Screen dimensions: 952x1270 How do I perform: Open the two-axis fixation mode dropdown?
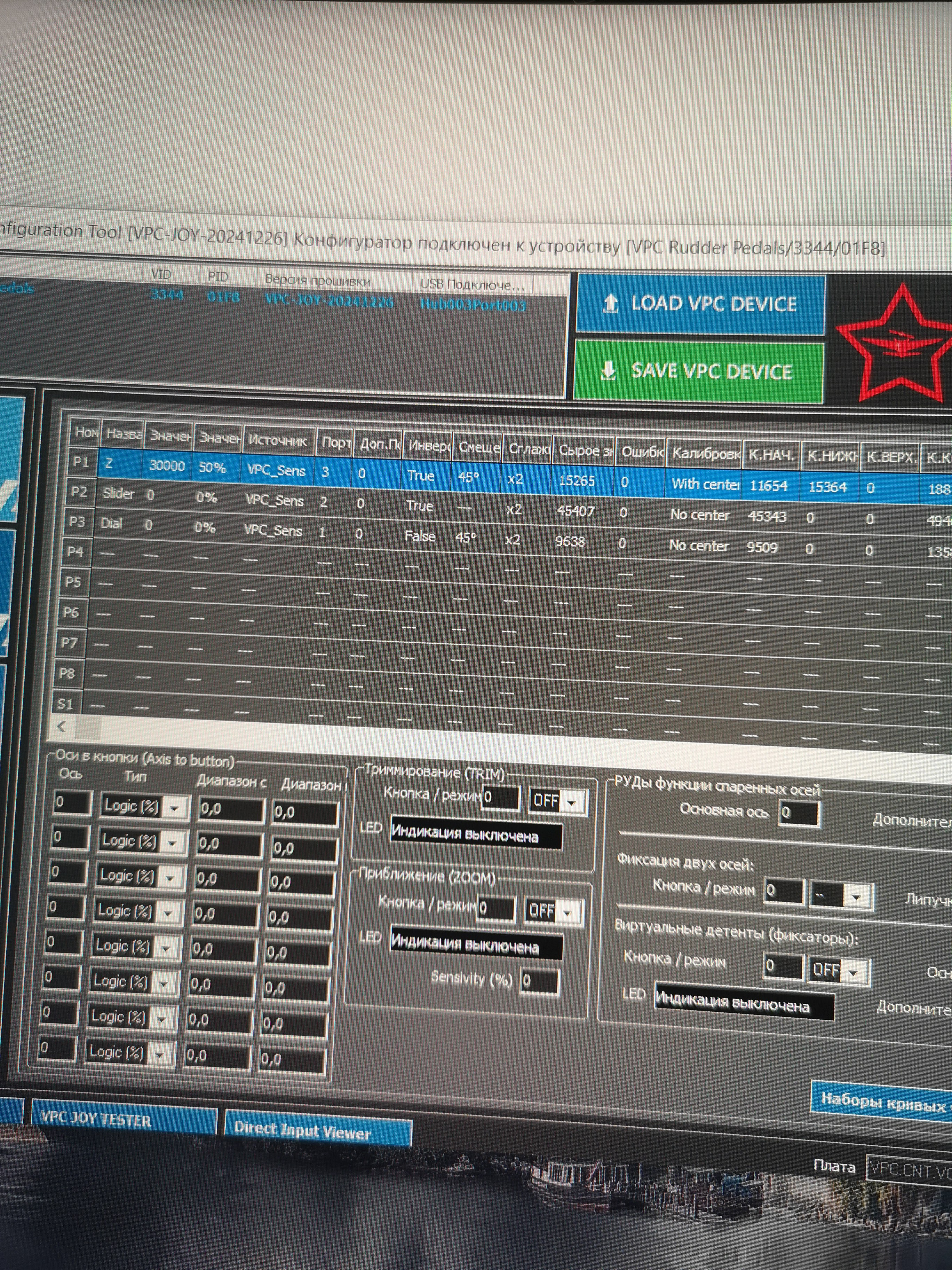(x=841, y=896)
